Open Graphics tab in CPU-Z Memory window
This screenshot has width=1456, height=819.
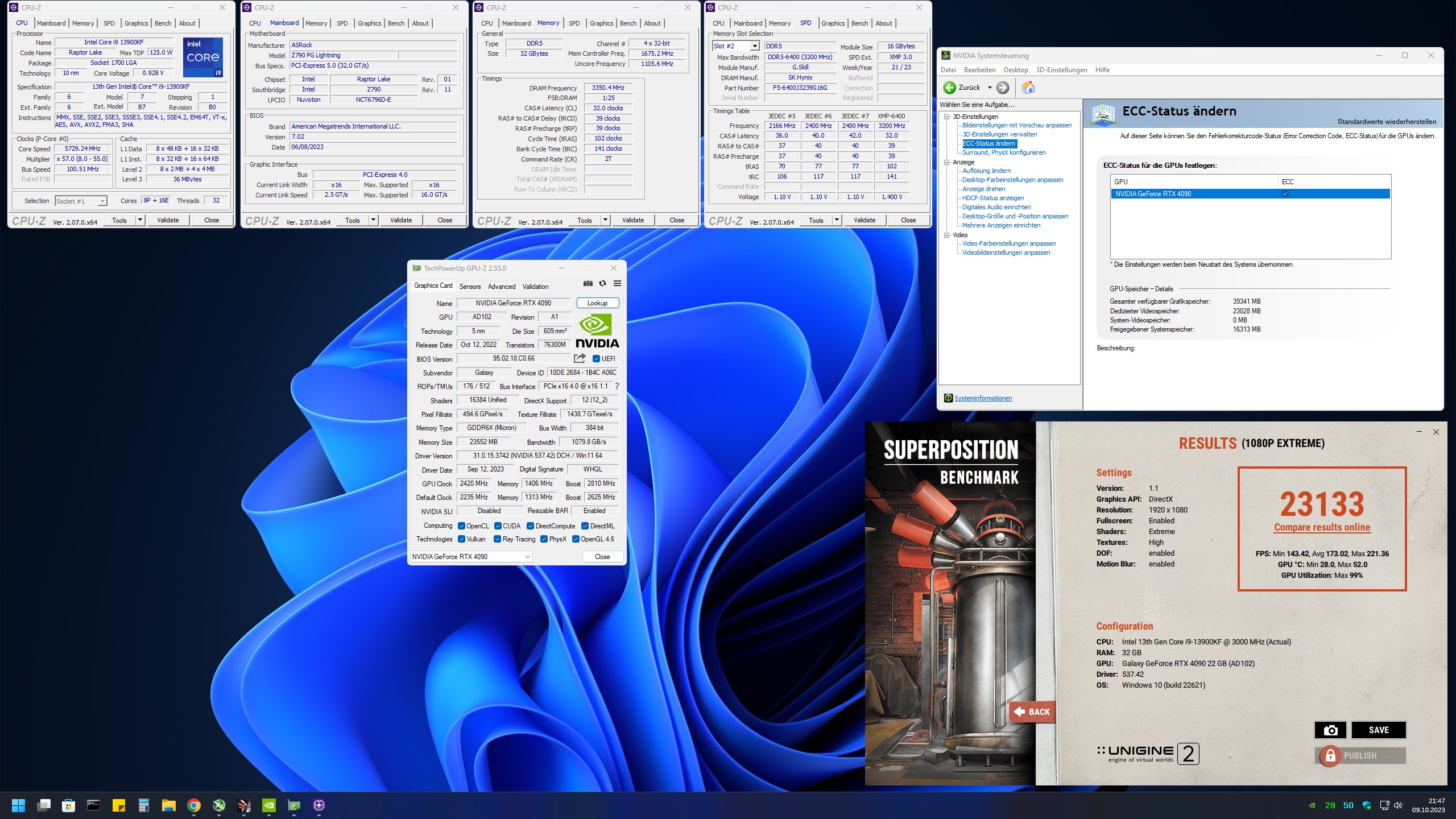601,23
